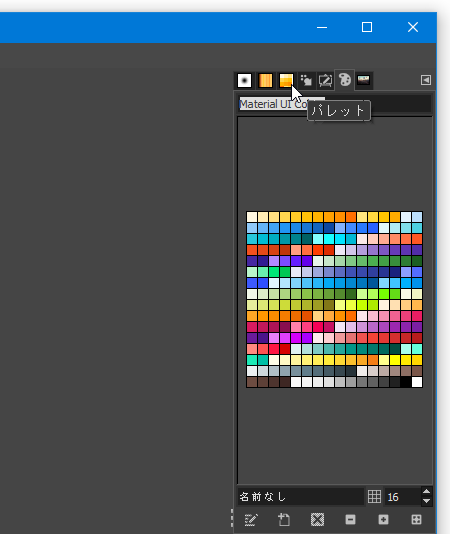This screenshot has width=450, height=534.
Task: Click the Edit Color icon
Action: point(251,520)
